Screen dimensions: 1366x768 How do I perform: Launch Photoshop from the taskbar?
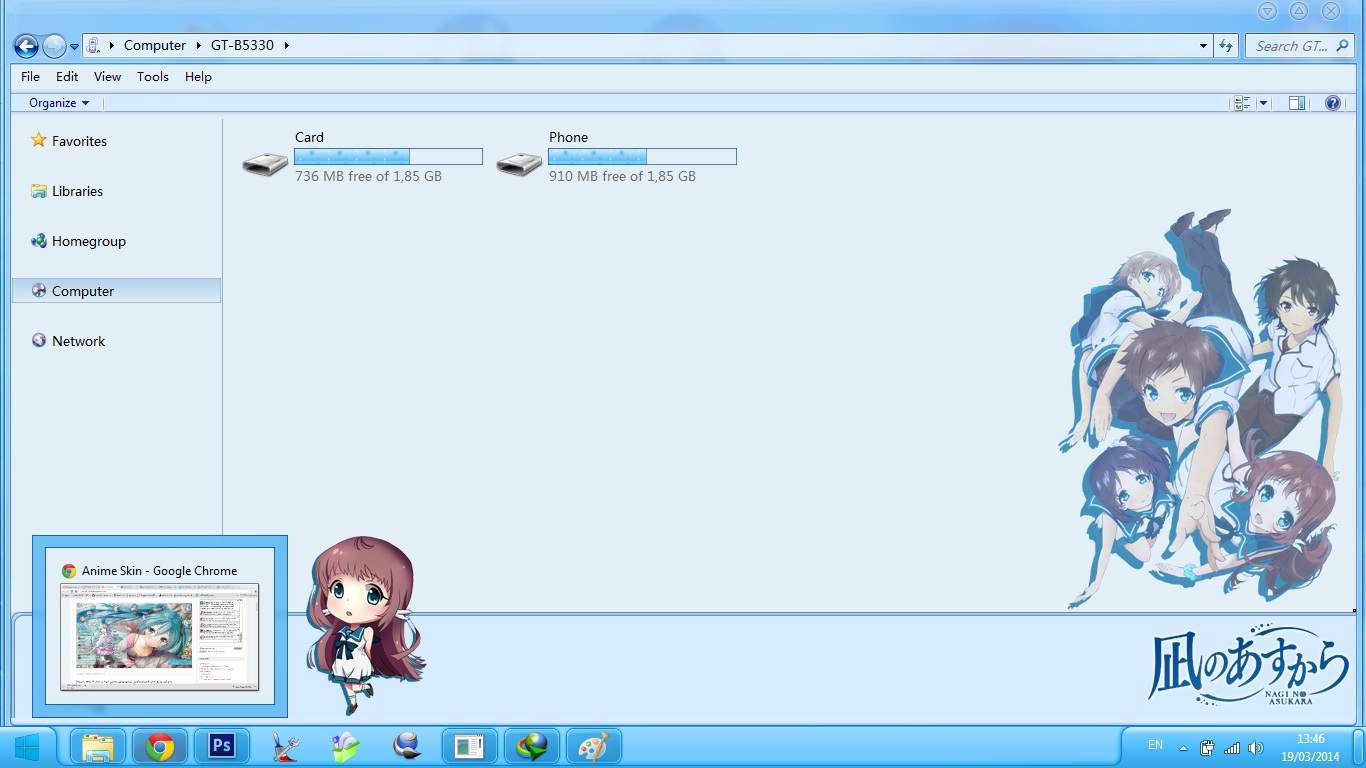[x=221, y=746]
